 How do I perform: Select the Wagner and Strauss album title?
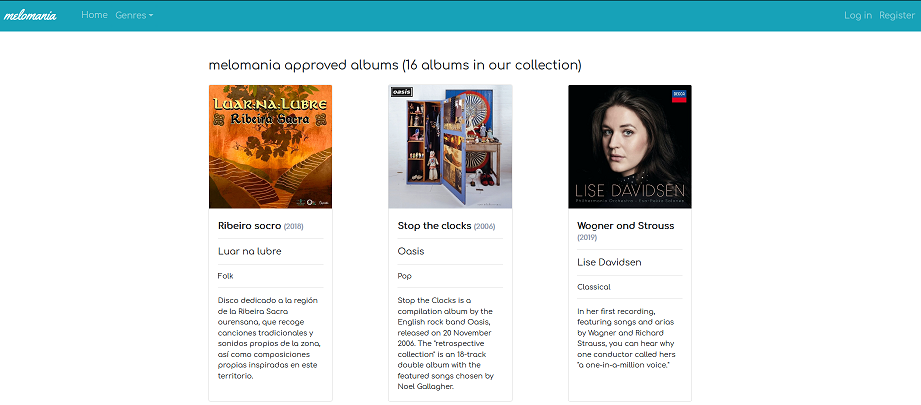626,225
